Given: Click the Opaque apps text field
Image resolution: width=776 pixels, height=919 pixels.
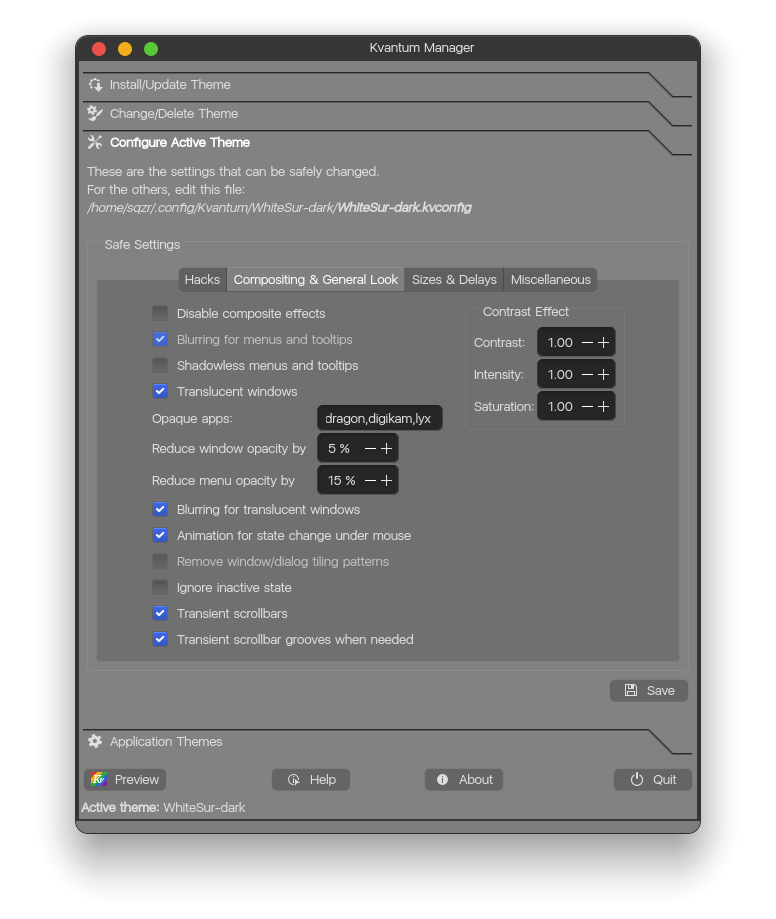Looking at the screenshot, I should (380, 418).
